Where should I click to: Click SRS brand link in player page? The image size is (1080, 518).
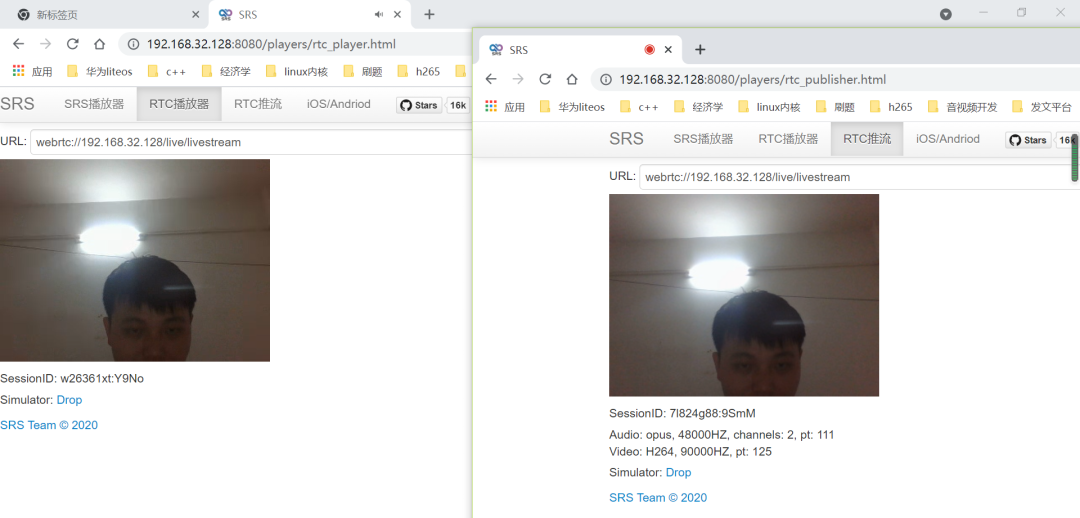tap(17, 104)
